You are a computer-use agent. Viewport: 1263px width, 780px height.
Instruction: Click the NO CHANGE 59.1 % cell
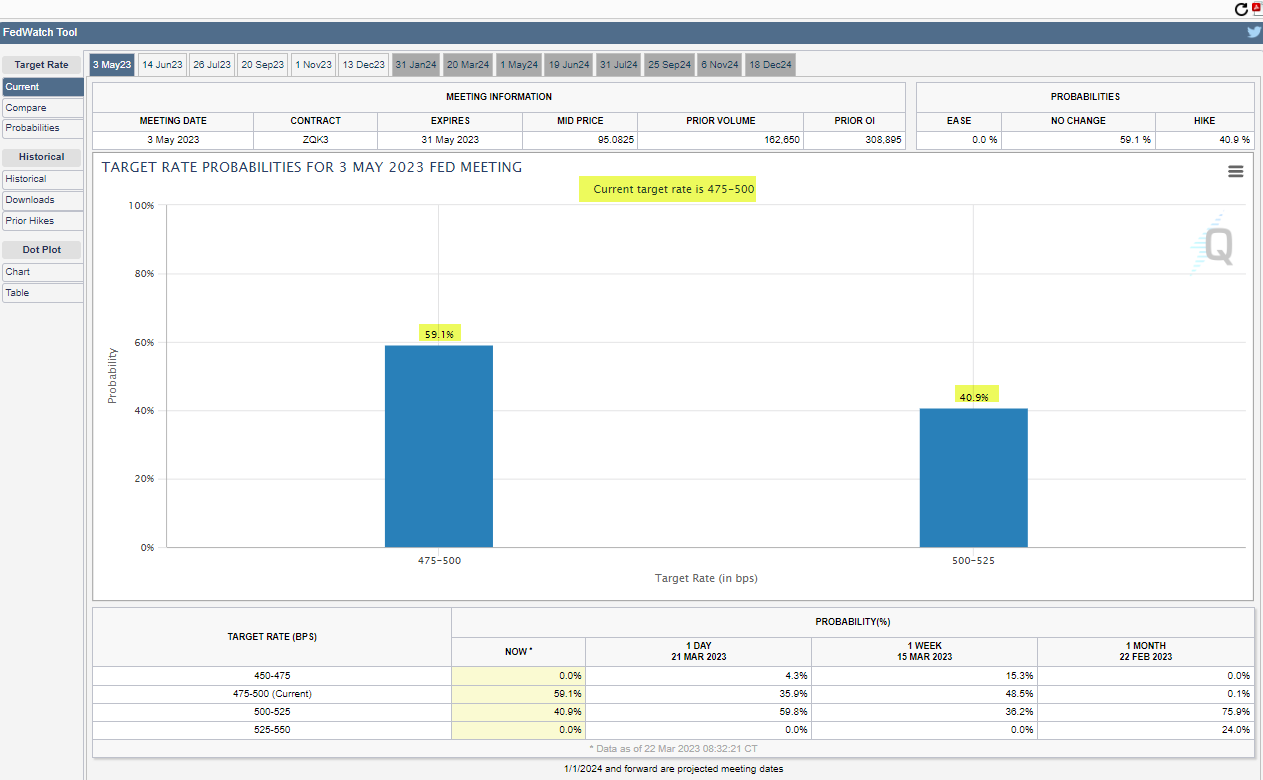(x=1078, y=140)
